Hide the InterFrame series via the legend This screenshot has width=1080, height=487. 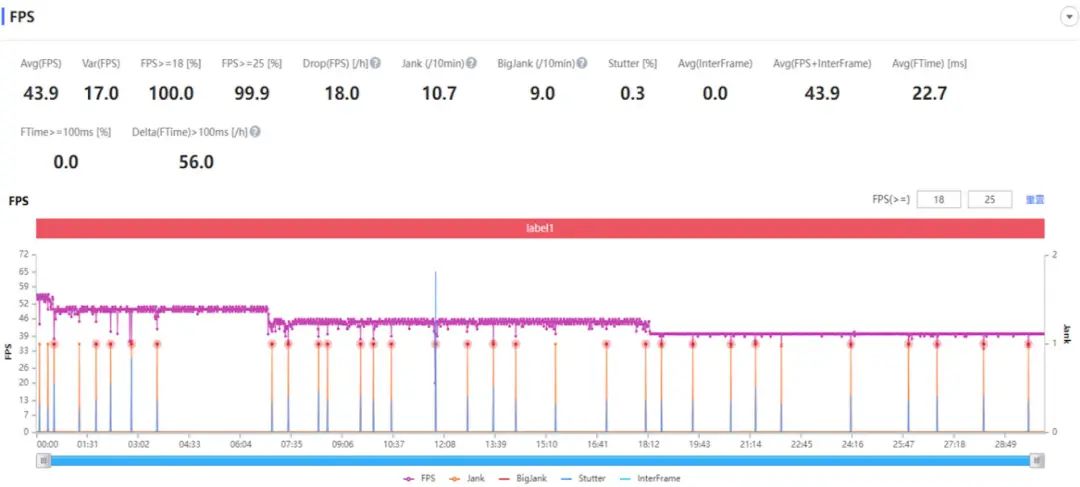(x=648, y=478)
